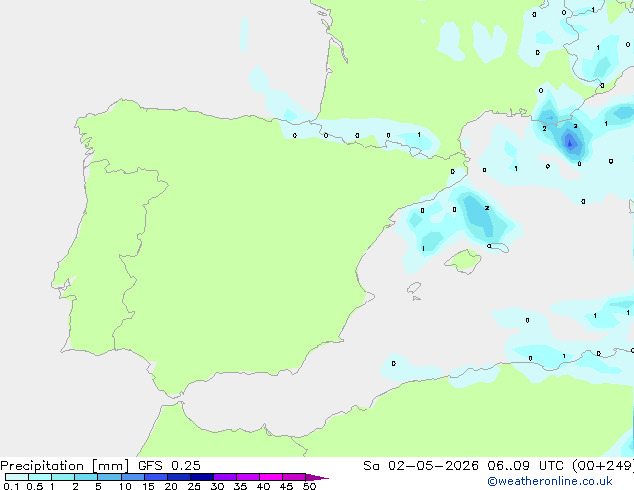634x490 pixels.
Task: Click the 30–35 mm purple legend swatch
Action: click(x=225, y=477)
